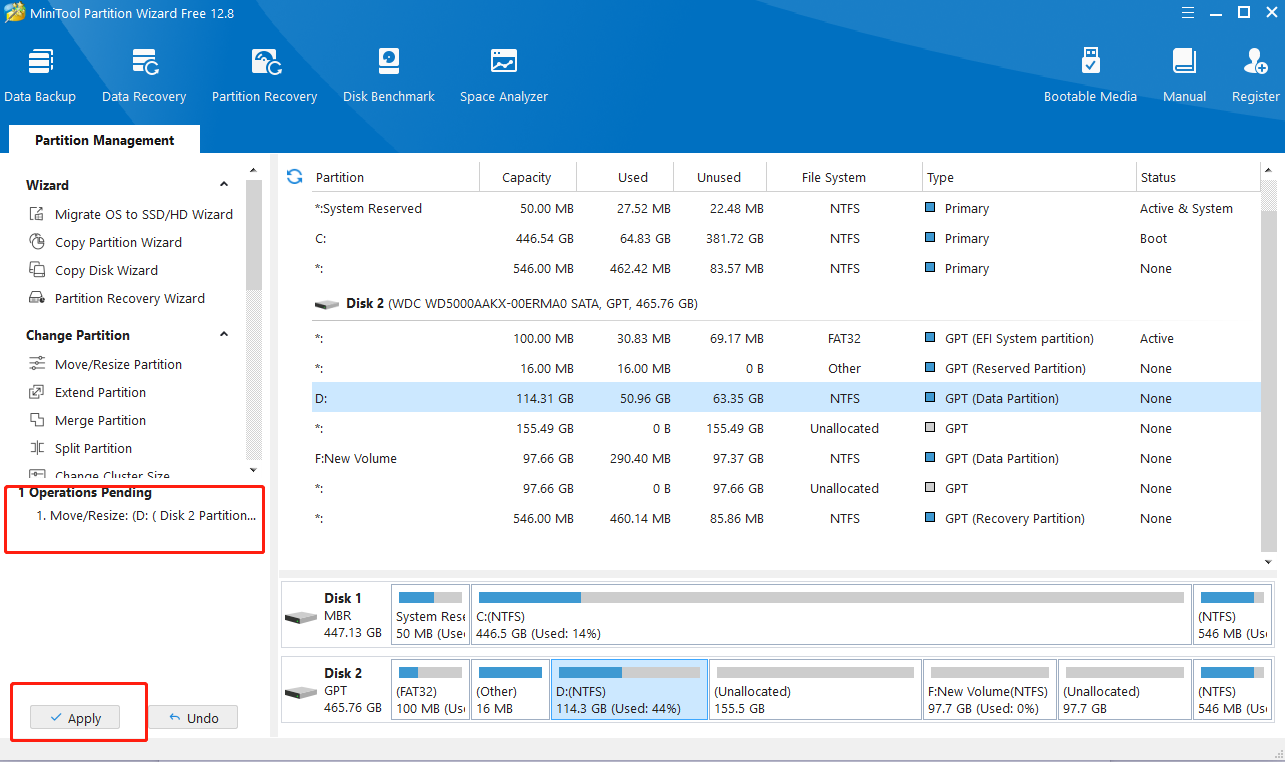Select the D: partition row
This screenshot has width=1285, height=762.
786,398
